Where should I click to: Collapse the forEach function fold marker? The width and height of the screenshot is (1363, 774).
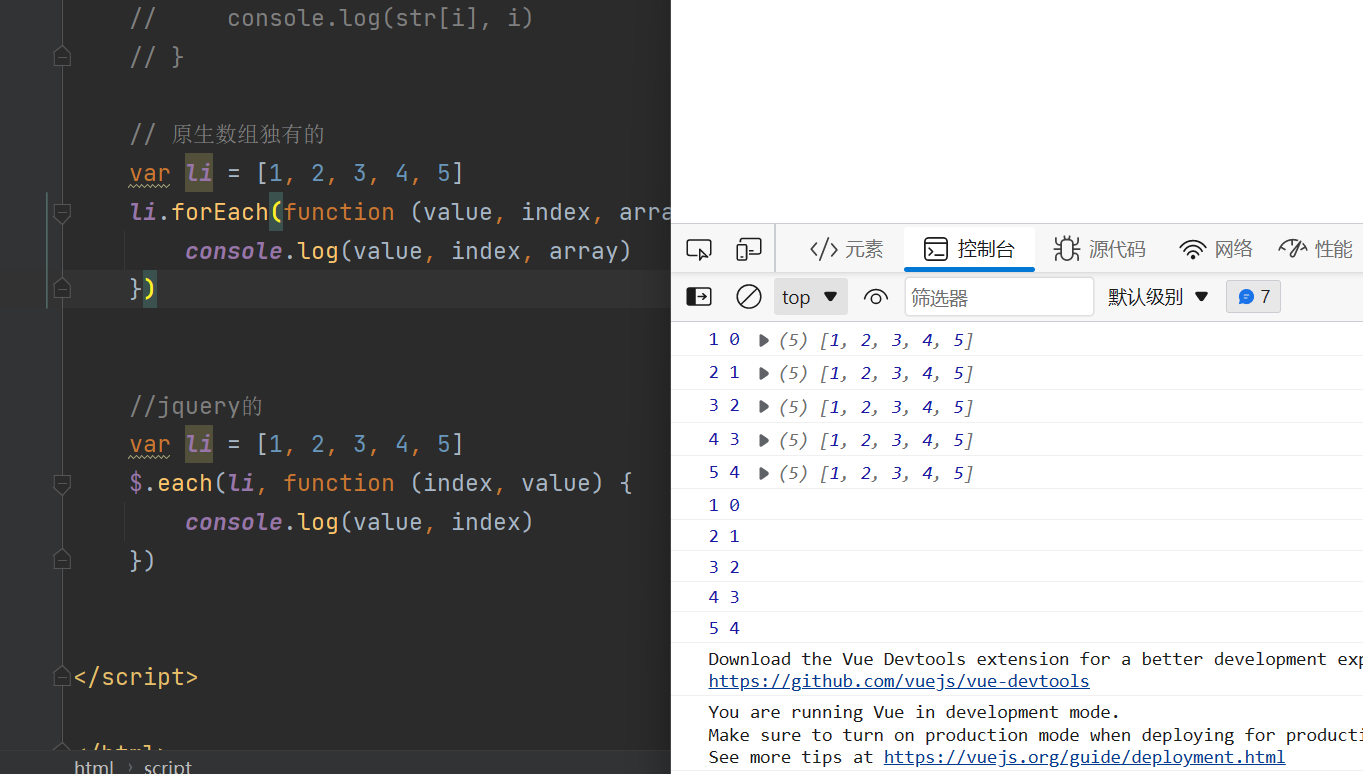(62, 212)
